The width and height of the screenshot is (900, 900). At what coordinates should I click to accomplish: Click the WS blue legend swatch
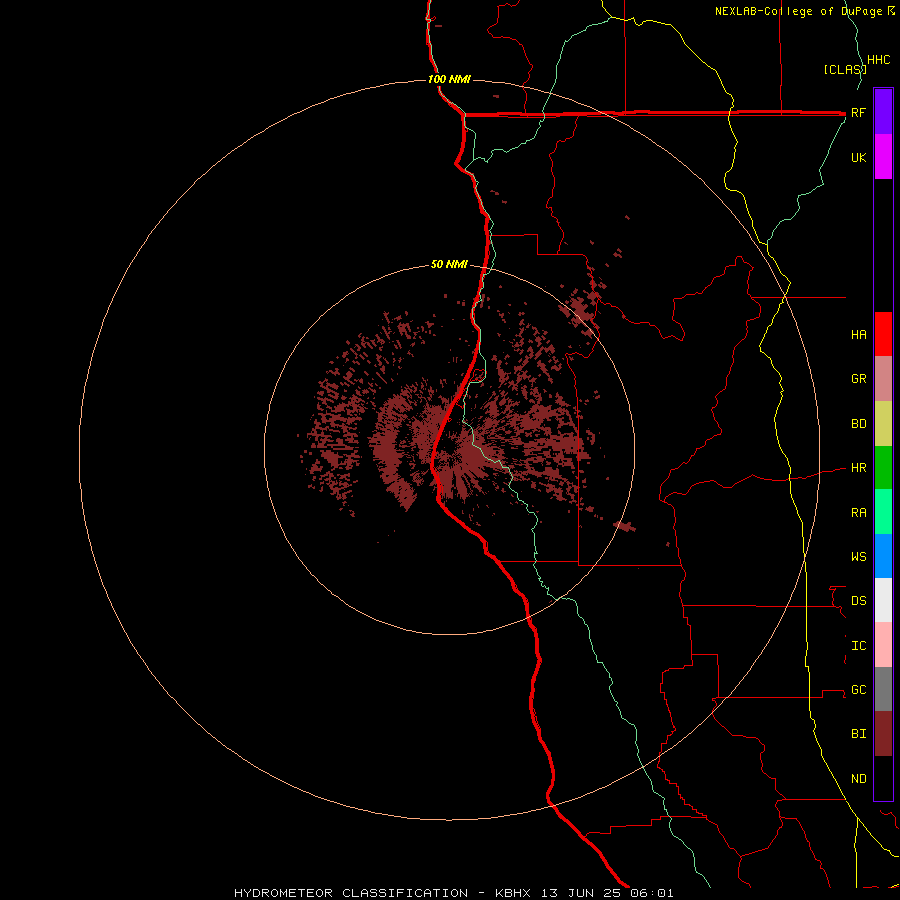tap(883, 556)
